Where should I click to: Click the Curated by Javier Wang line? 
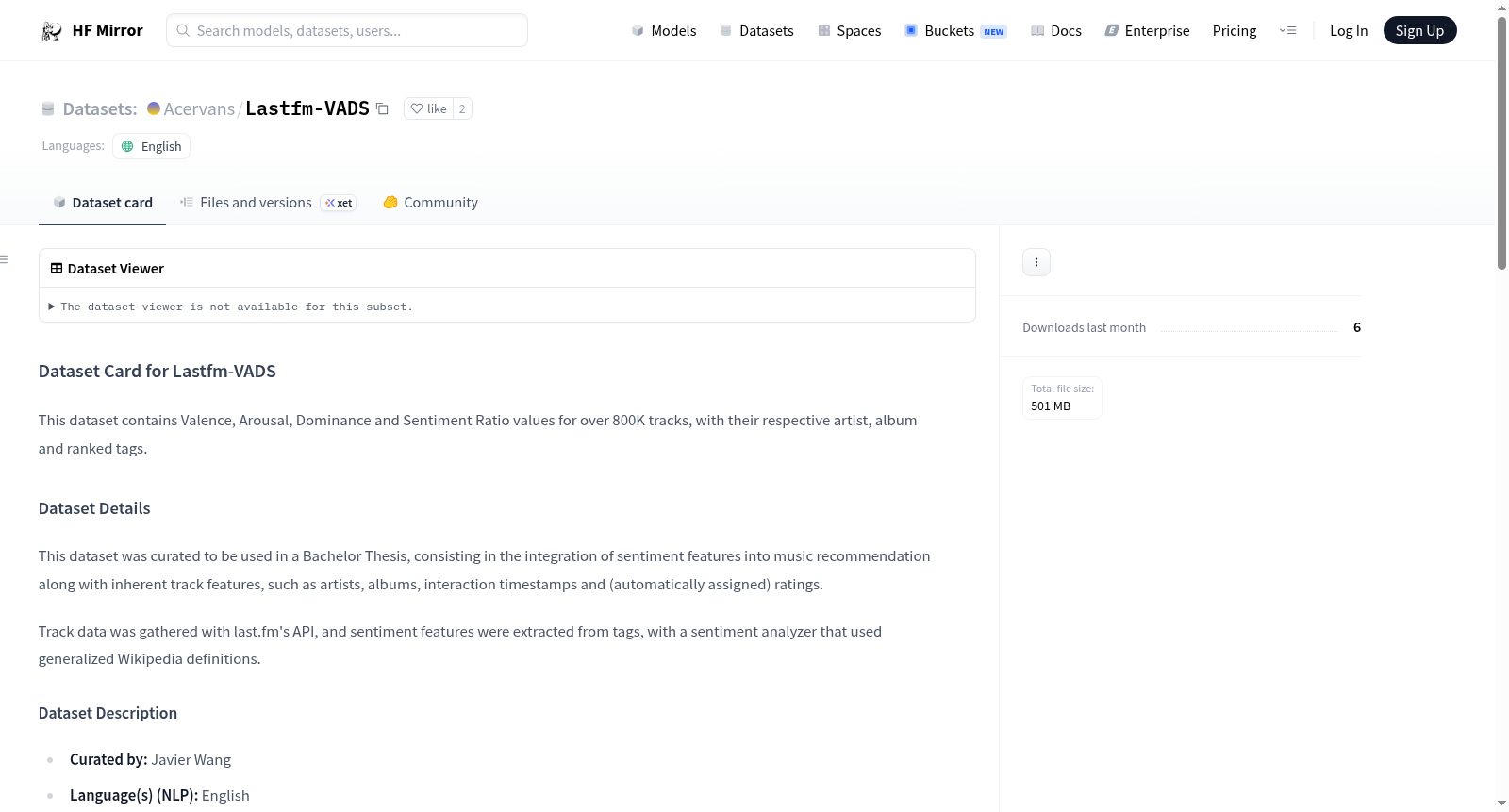pos(150,760)
